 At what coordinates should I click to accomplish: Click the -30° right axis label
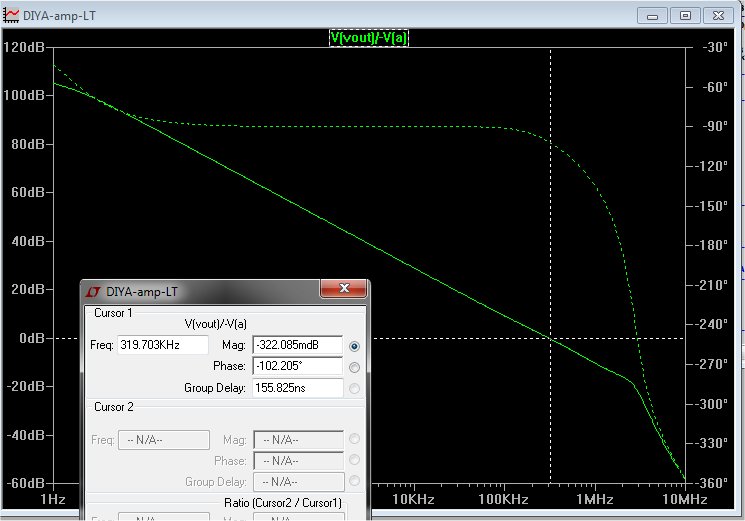[x=715, y=47]
